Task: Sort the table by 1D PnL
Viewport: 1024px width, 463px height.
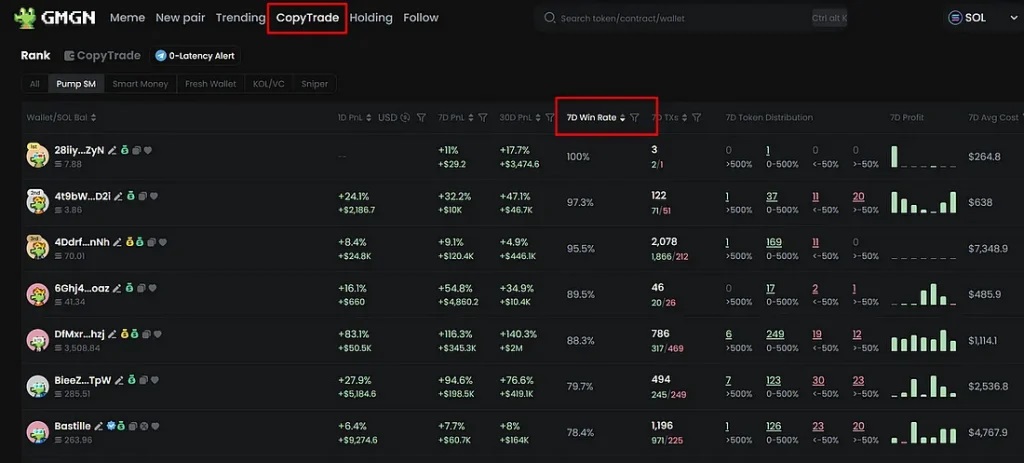Action: (x=369, y=118)
